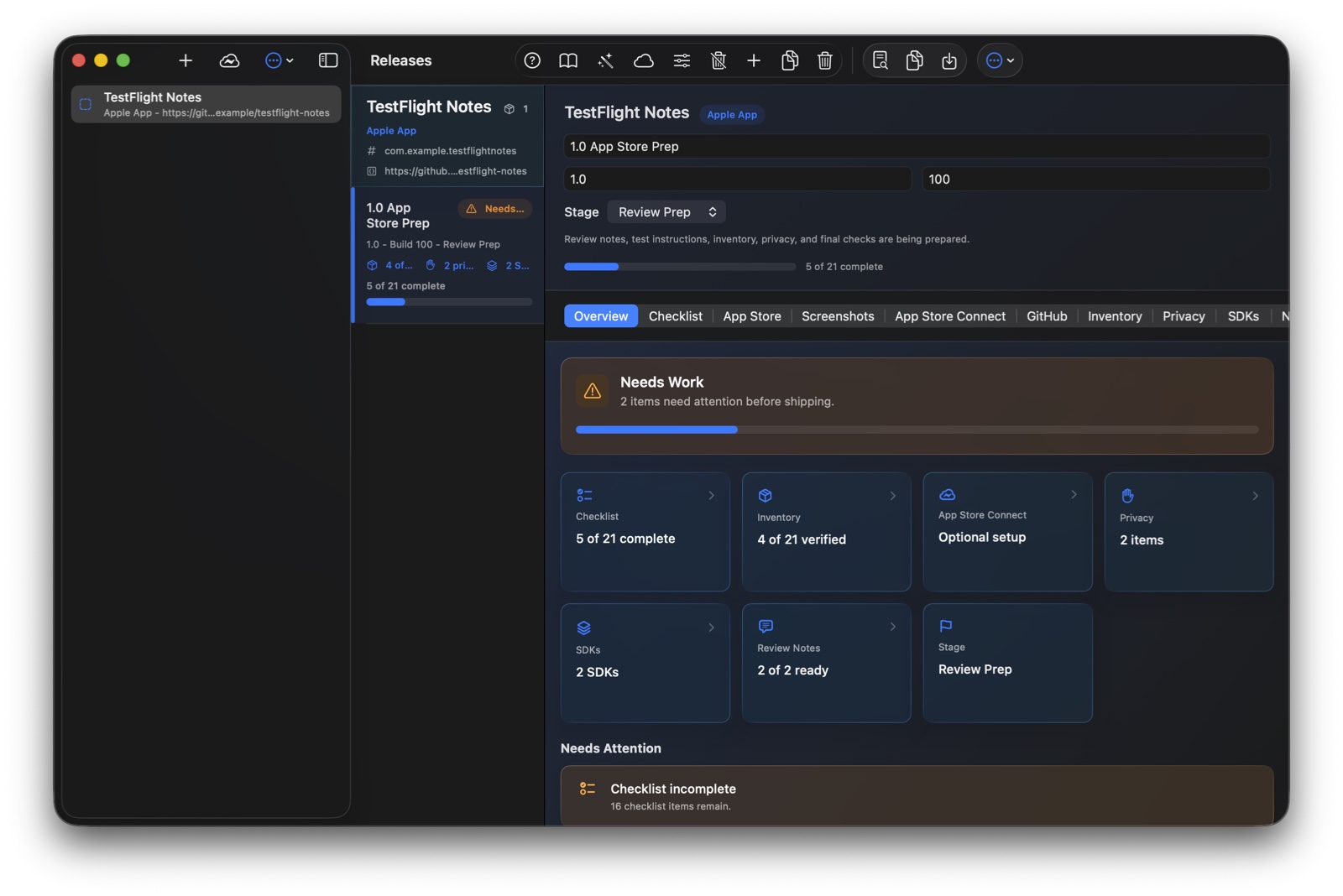The width and height of the screenshot is (1343, 896).
Task: Open the Checklist card chevron
Action: point(712,496)
